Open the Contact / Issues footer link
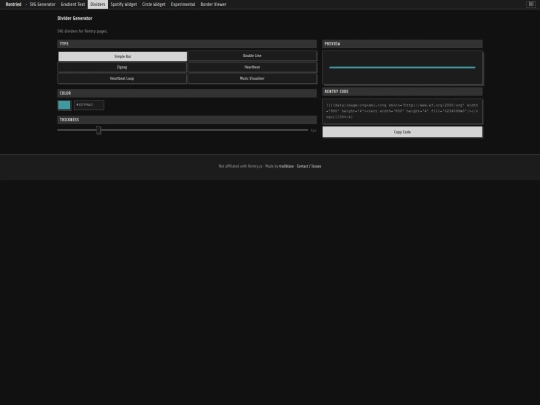This screenshot has height=405, width=540. pyautogui.click(x=309, y=166)
